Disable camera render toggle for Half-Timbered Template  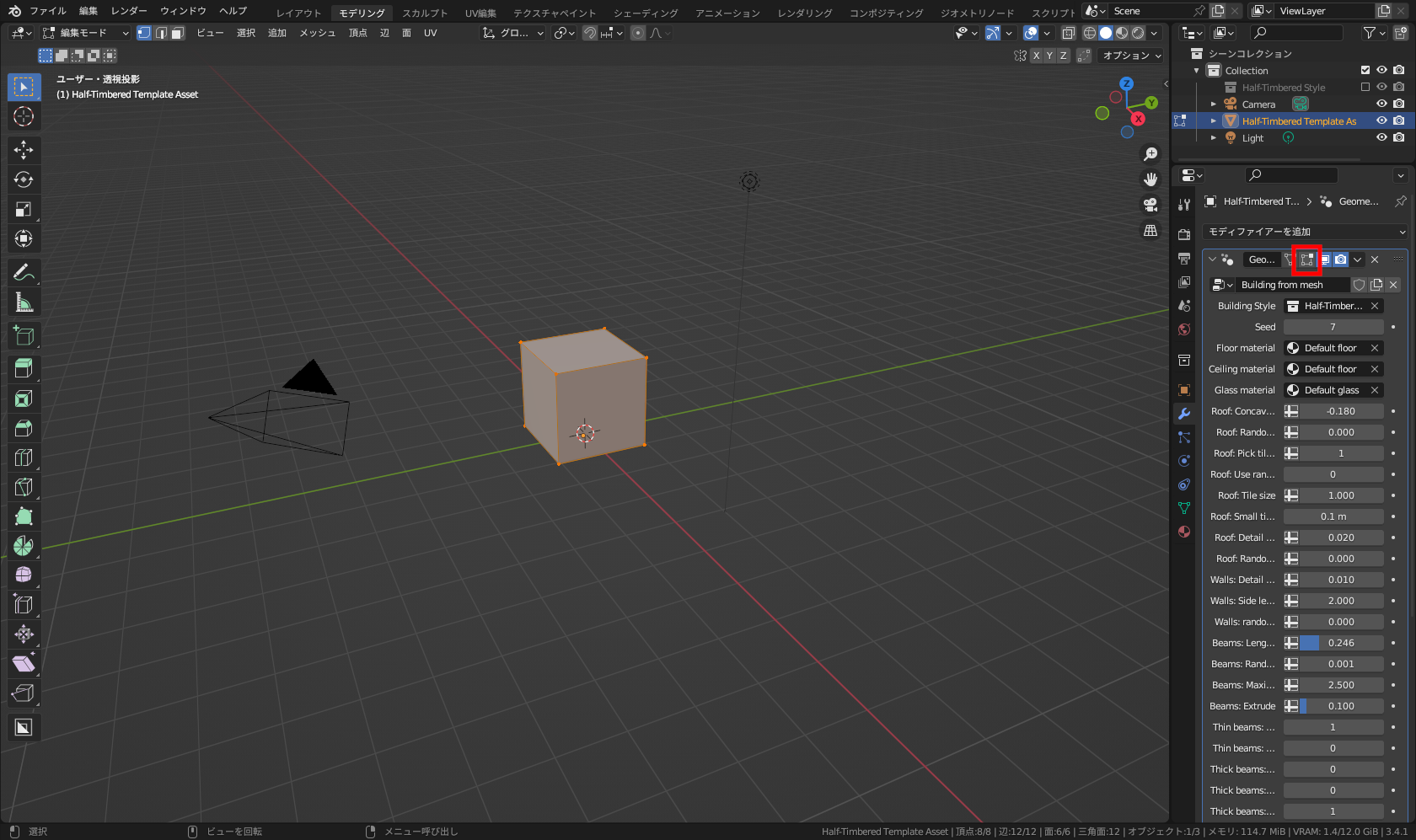click(1400, 120)
